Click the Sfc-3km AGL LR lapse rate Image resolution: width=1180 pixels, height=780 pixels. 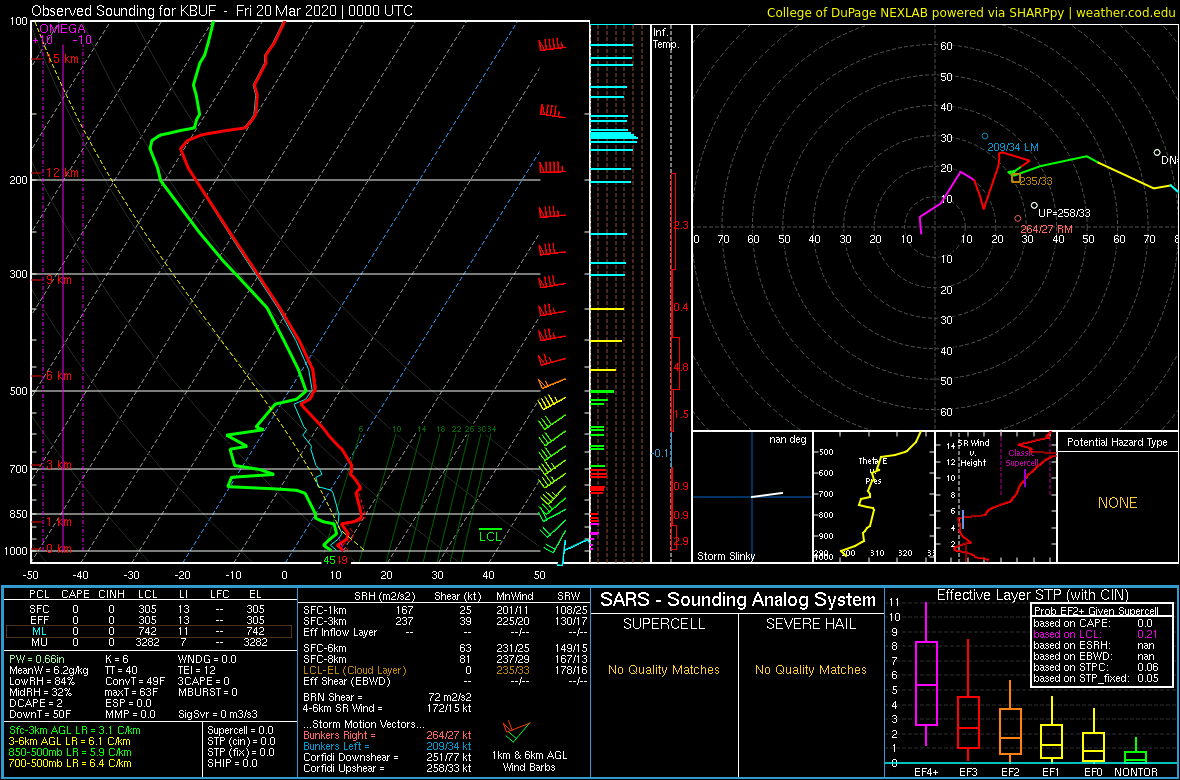coord(75,731)
